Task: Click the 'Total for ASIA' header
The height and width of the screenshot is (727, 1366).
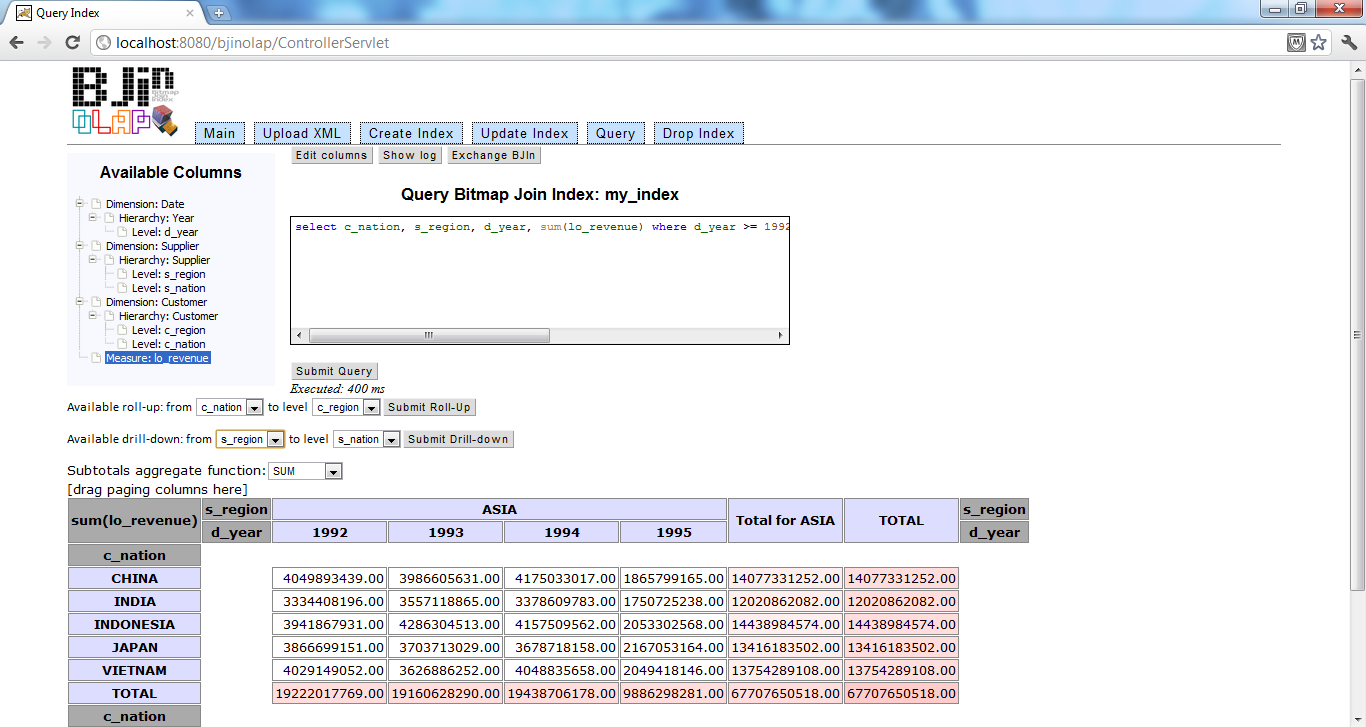Action: tap(785, 520)
